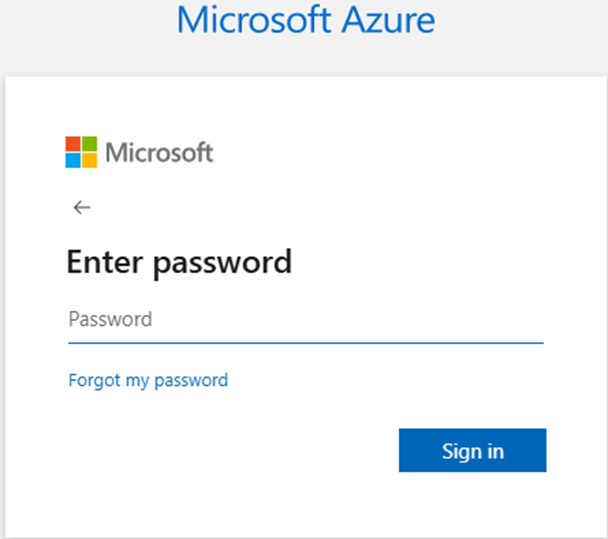Click the word Microsoft in the blue Azure title

(252, 19)
